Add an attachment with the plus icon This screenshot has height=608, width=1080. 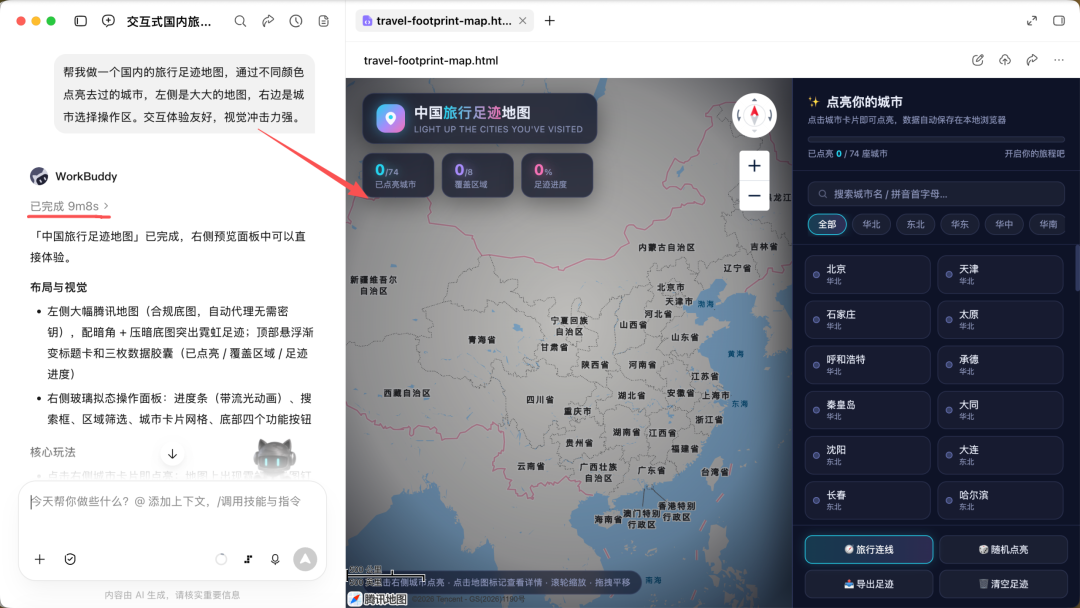coord(39,559)
